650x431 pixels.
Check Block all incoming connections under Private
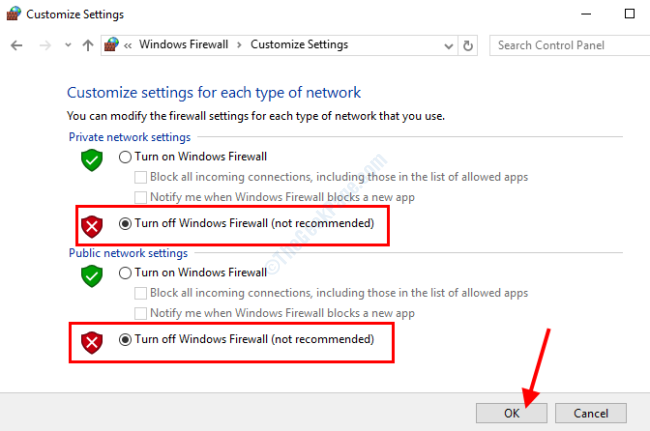coord(141,177)
